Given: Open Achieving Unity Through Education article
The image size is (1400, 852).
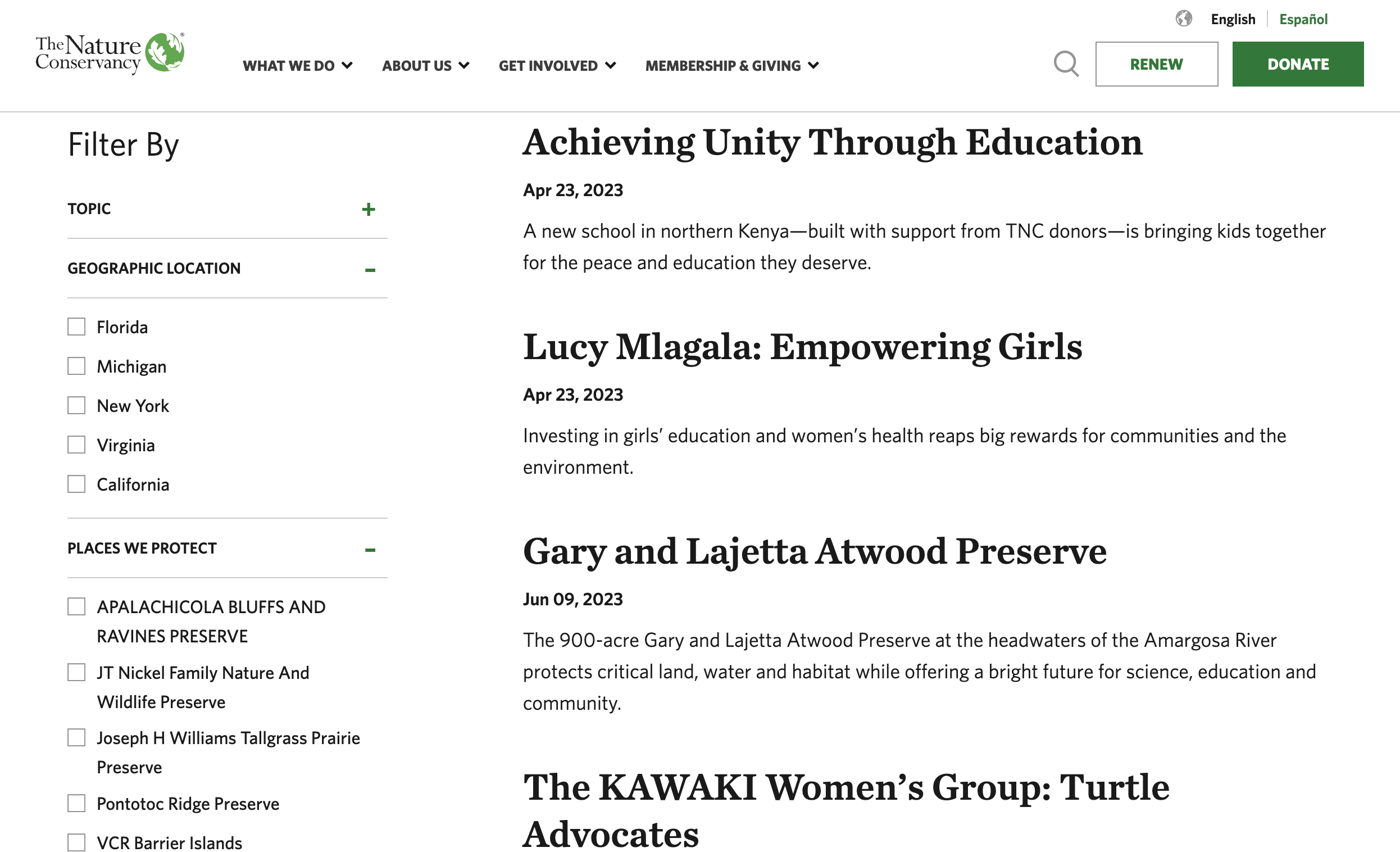Looking at the screenshot, I should click(832, 142).
